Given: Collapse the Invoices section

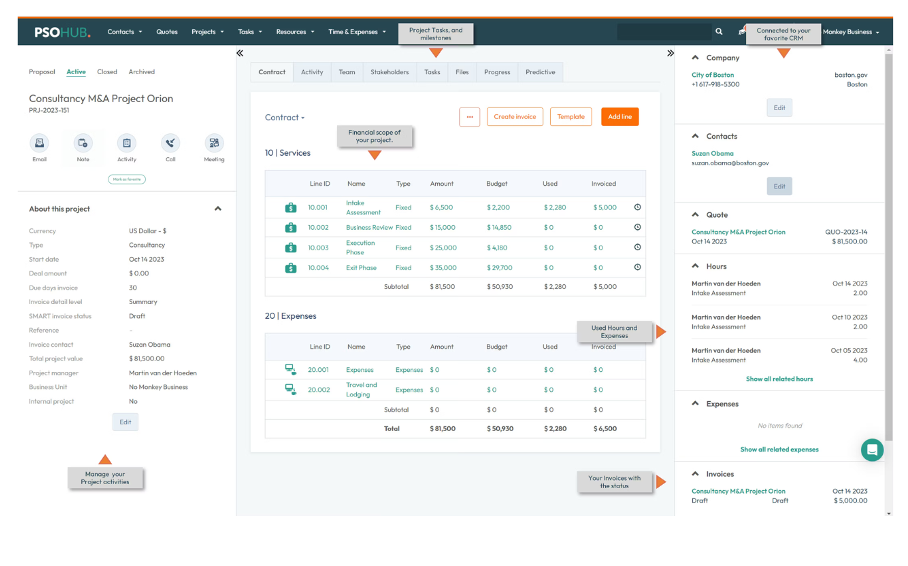Looking at the screenshot, I should 695,474.
